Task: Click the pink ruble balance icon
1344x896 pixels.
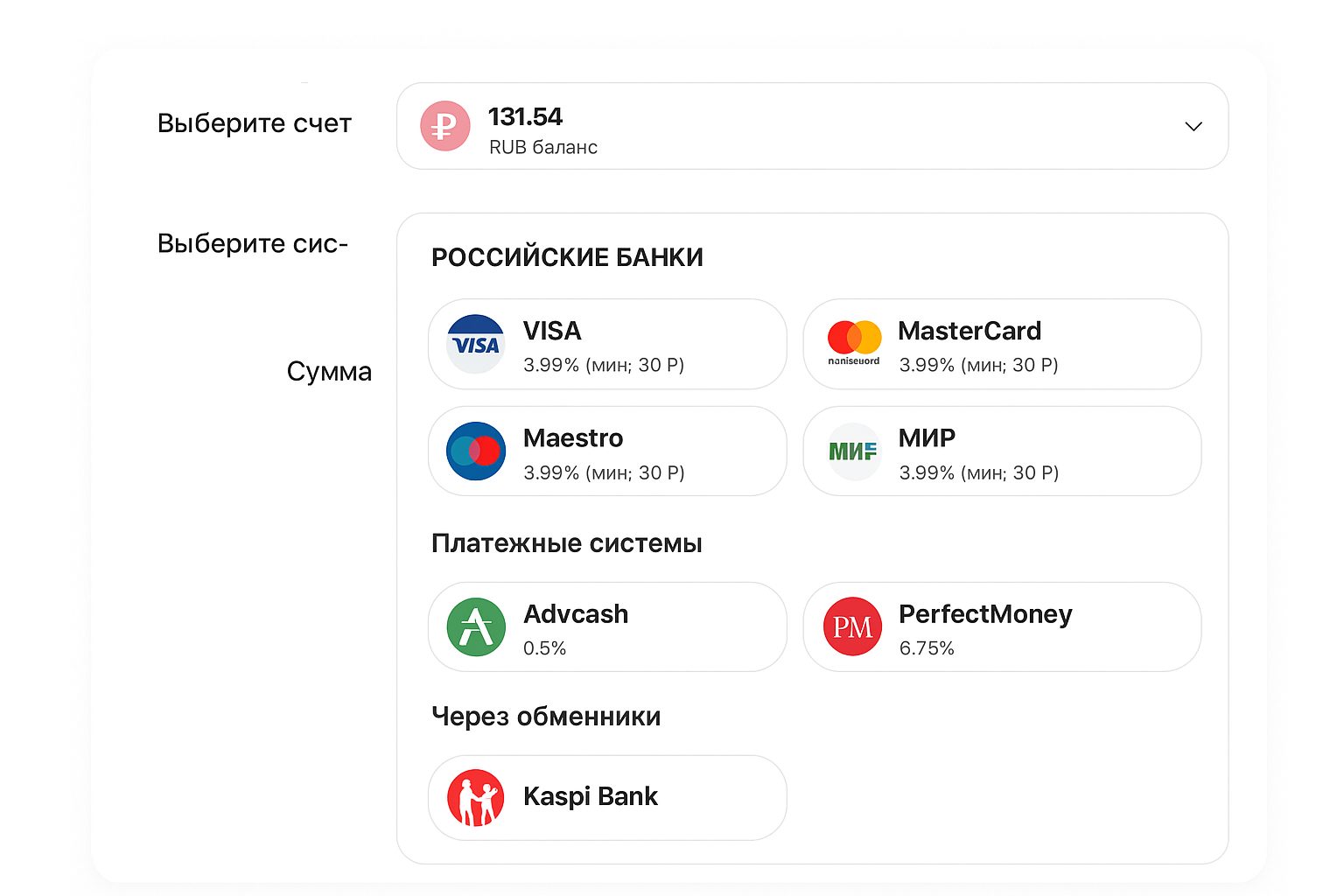Action: pos(444,126)
